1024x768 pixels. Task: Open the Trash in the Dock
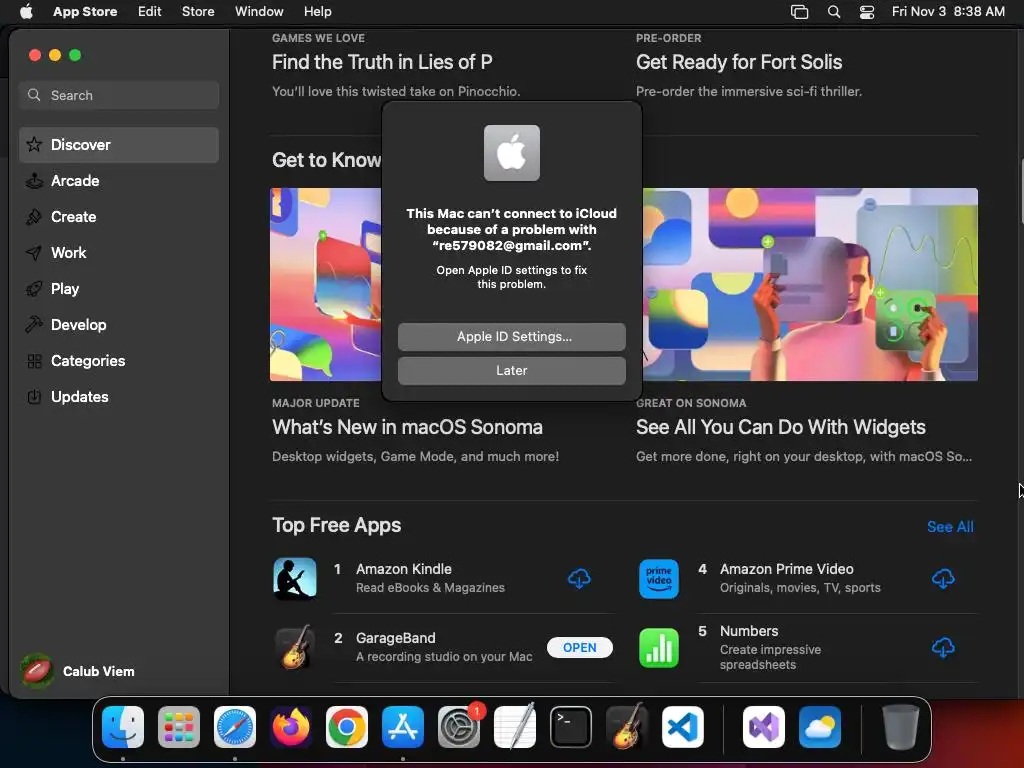click(x=901, y=727)
